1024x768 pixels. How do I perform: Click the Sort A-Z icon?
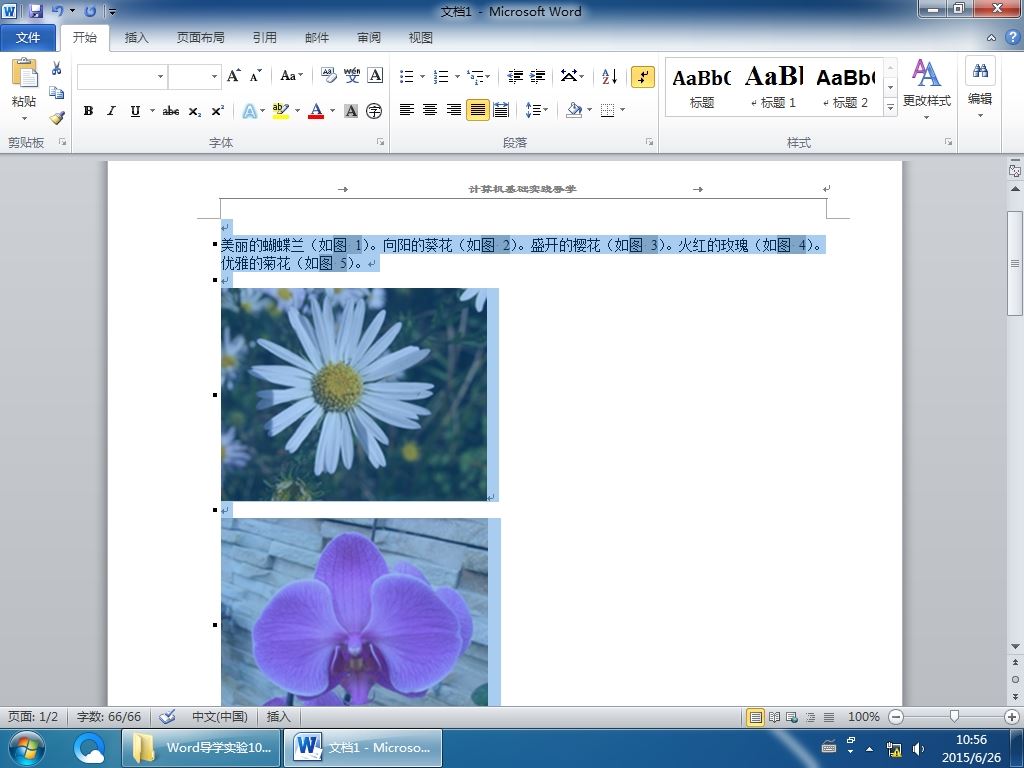pos(609,76)
